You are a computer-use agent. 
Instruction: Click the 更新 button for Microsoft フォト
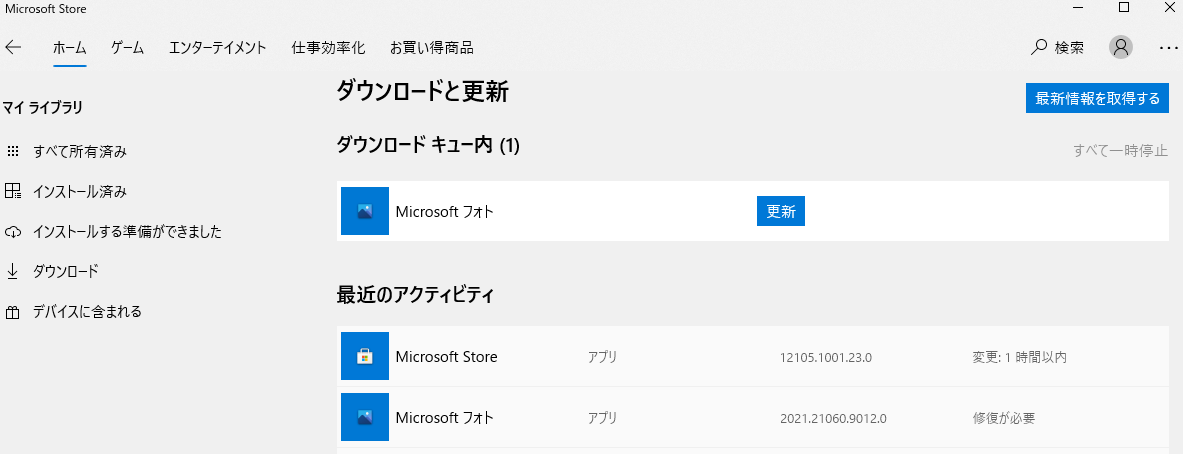click(781, 211)
